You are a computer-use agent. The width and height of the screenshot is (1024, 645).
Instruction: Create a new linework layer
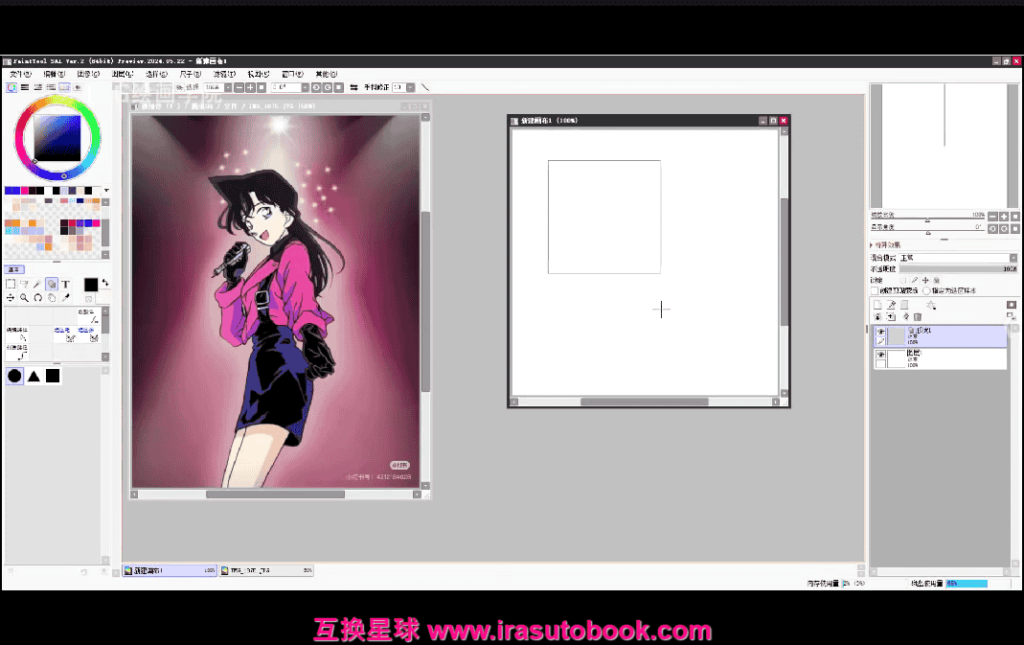(x=891, y=305)
